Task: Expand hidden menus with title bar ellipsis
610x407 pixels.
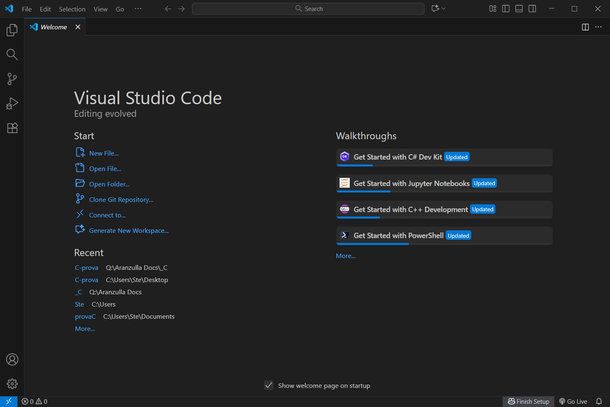Action: [138, 9]
